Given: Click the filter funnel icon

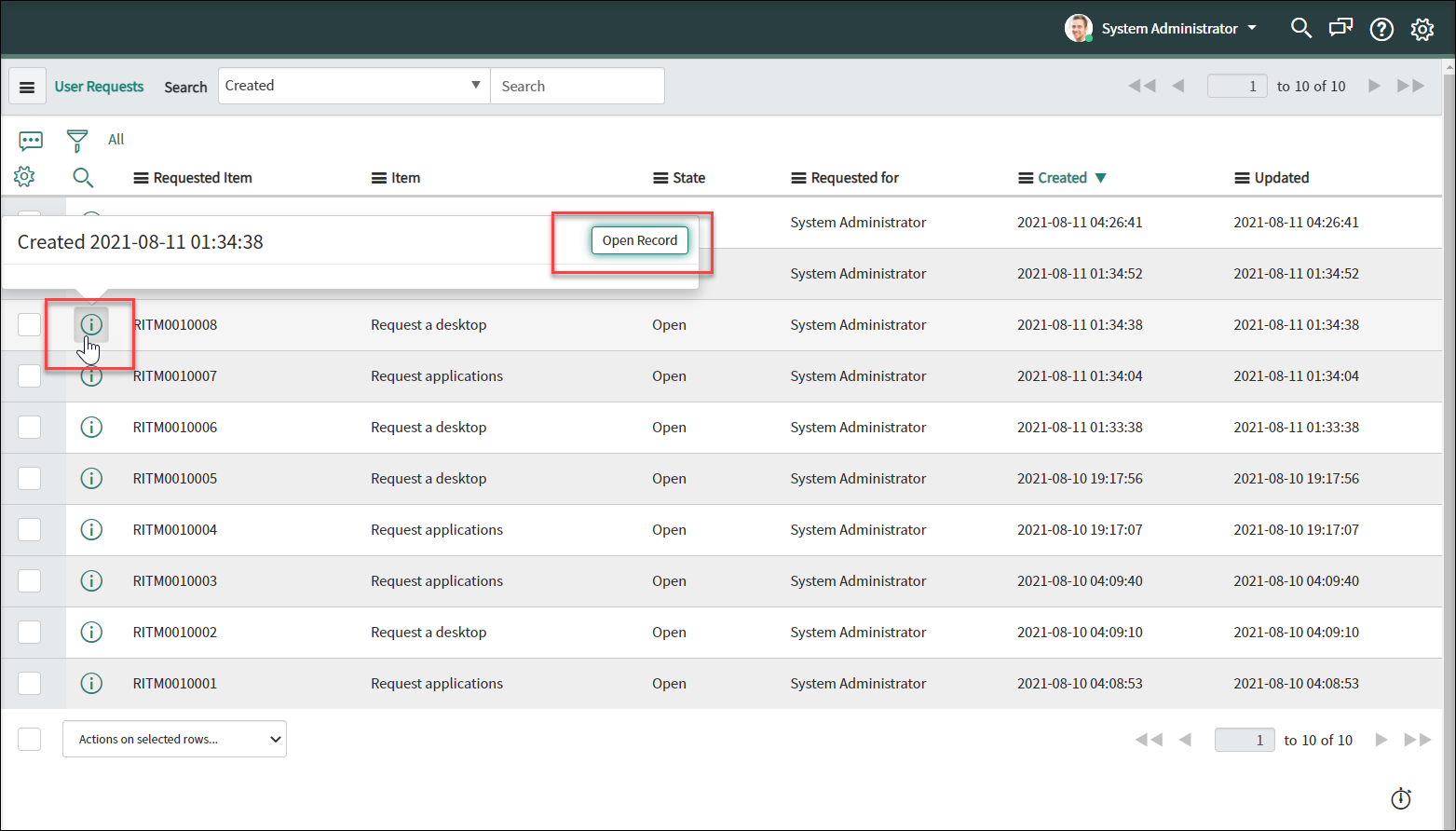Looking at the screenshot, I should click(76, 141).
